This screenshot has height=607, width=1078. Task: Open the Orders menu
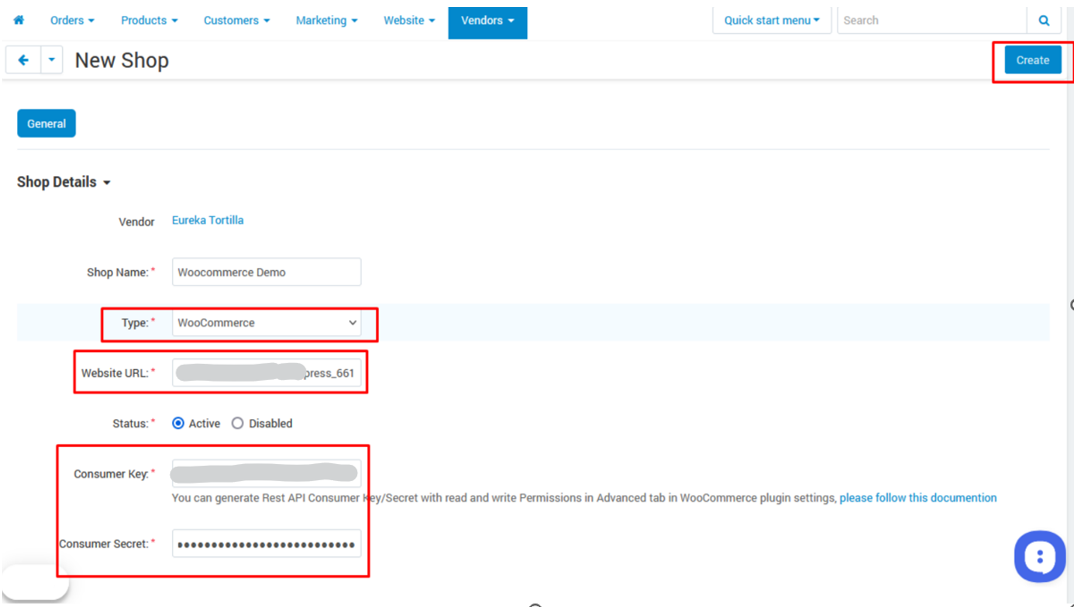coord(72,20)
